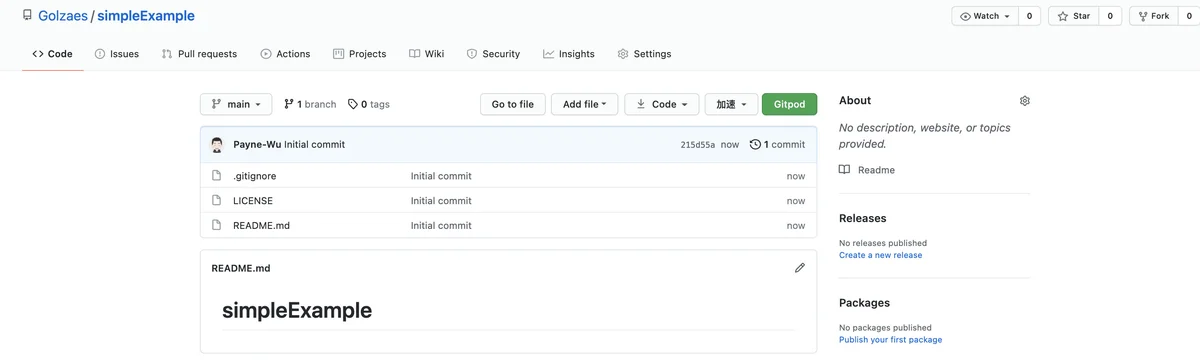1200x363 pixels.
Task: Follow the Create a new release link
Action: coord(880,255)
